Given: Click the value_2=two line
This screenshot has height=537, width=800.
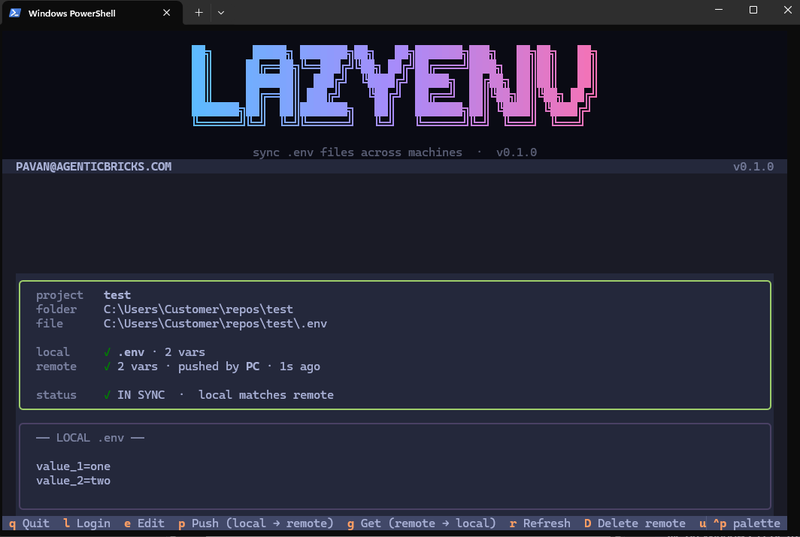Looking at the screenshot, I should coord(73,481).
